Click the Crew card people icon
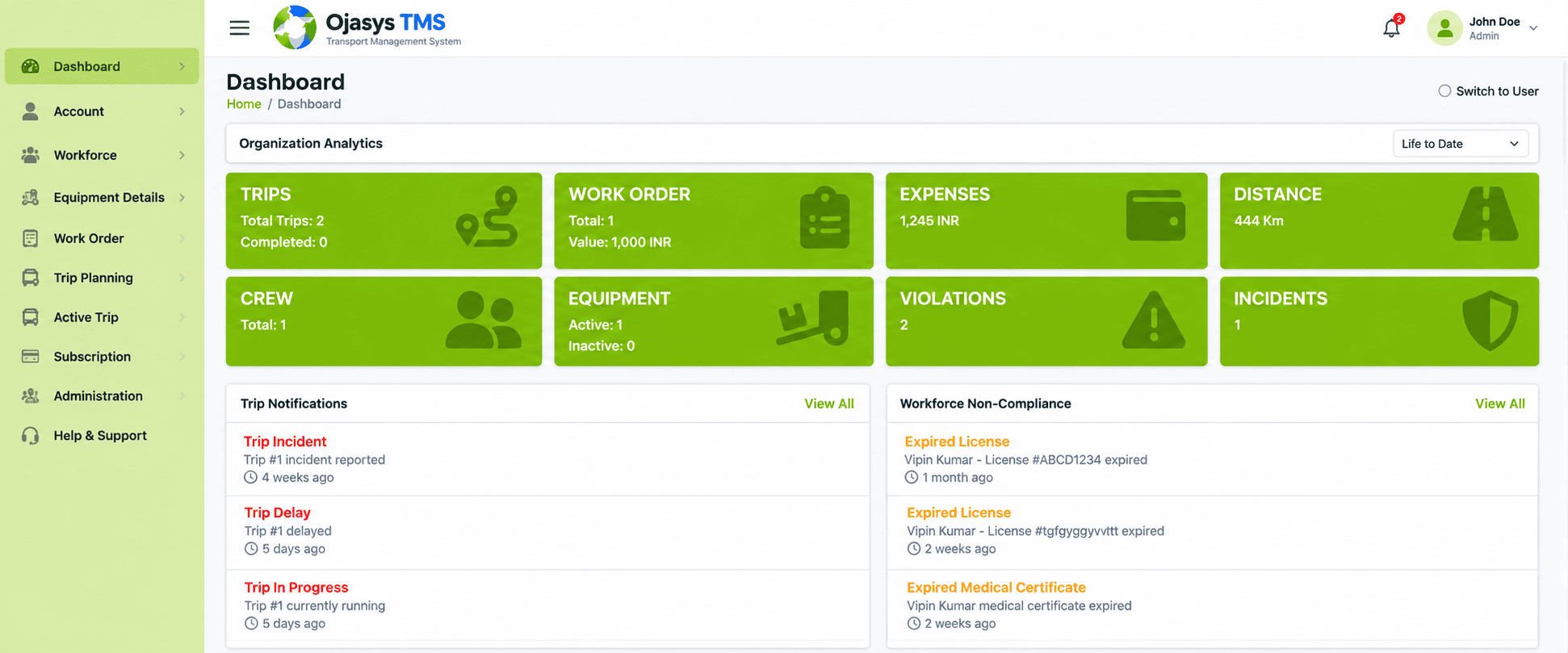1568x653 pixels. [483, 320]
